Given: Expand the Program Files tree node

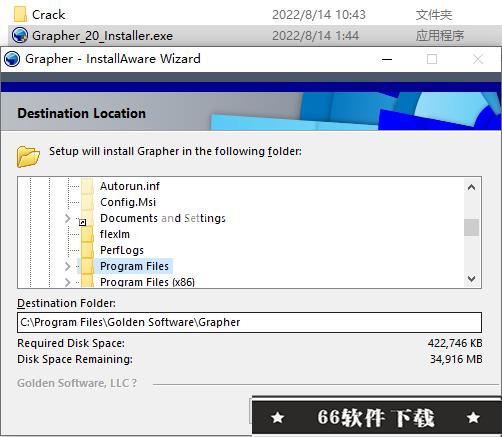Looking at the screenshot, I should point(68,266).
